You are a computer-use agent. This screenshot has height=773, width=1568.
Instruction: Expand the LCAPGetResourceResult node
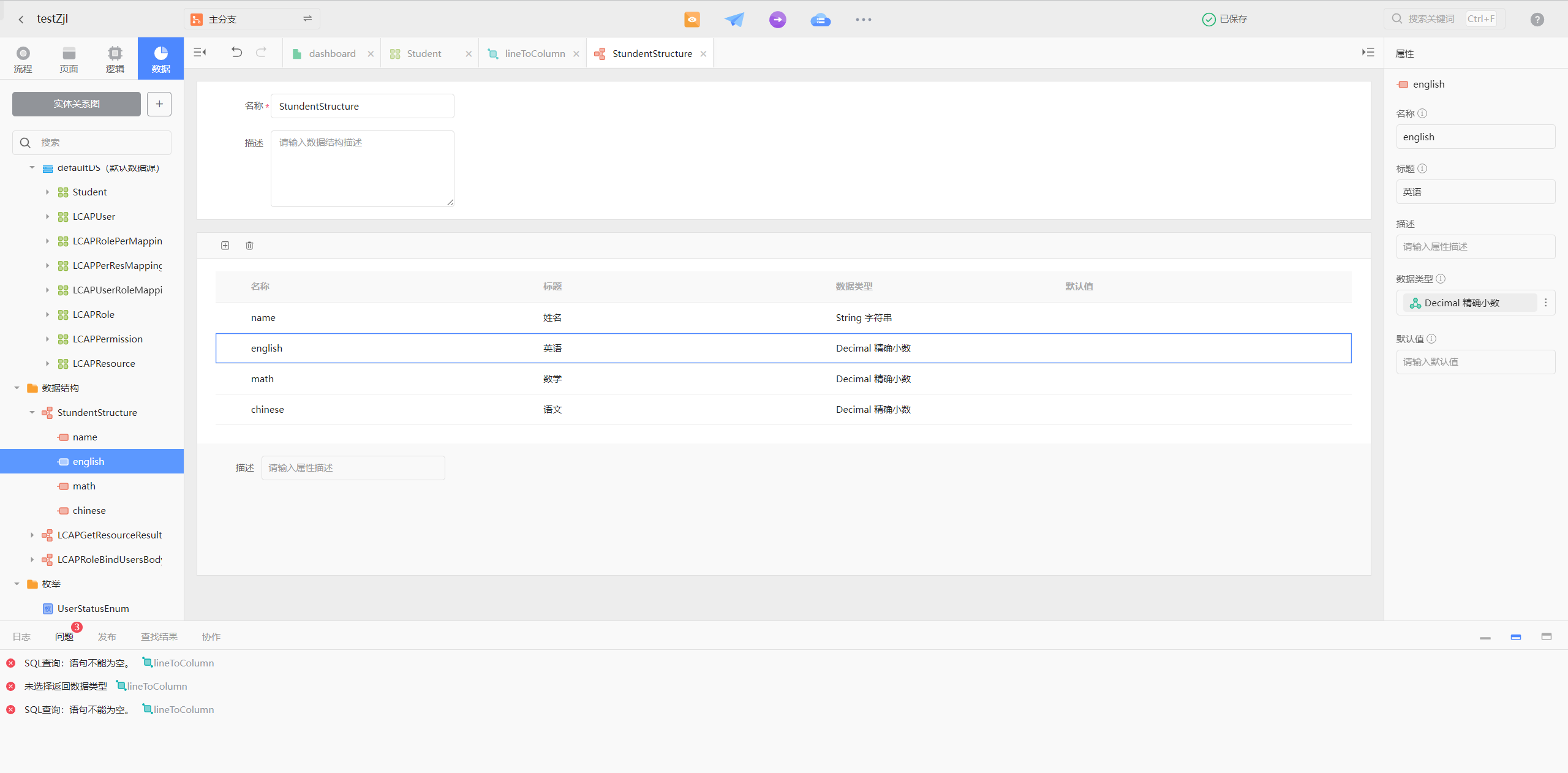pos(32,535)
